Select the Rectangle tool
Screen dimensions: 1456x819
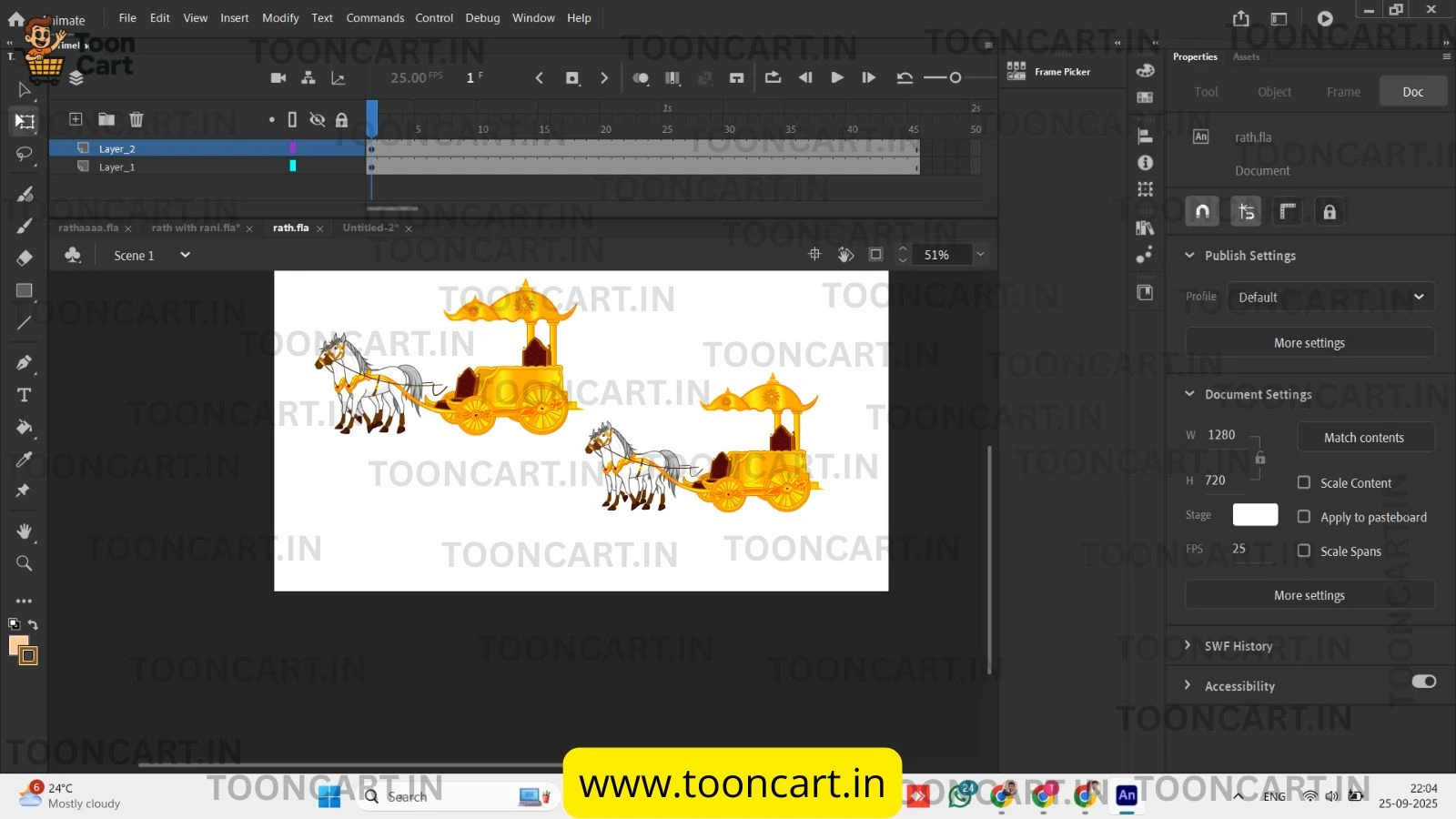(25, 290)
